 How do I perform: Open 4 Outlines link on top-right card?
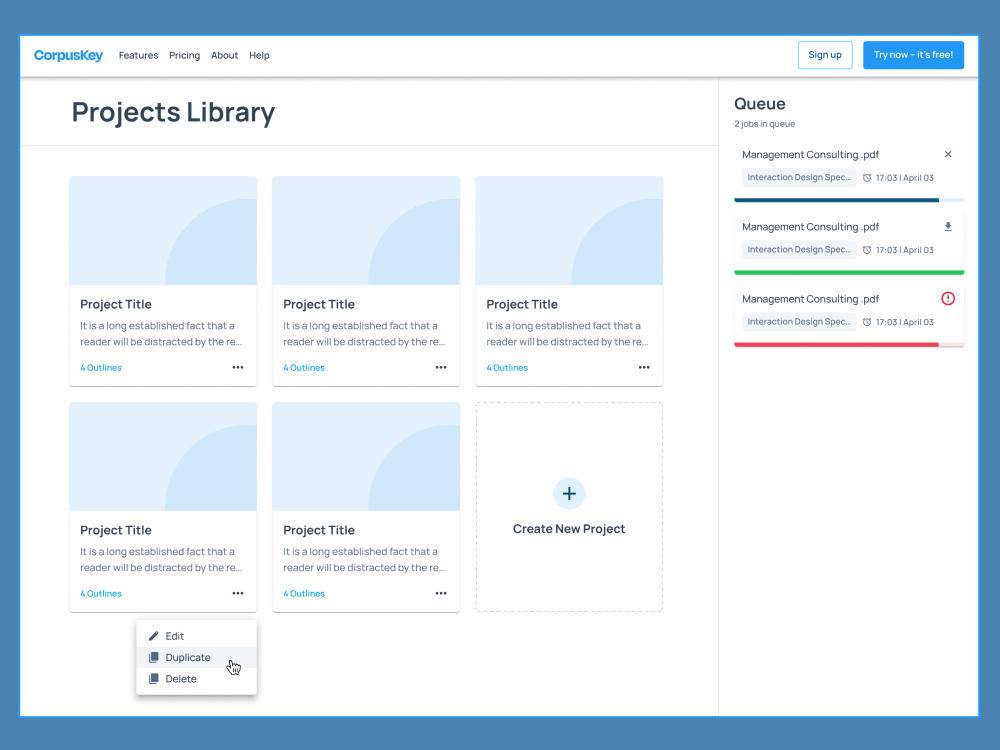(507, 368)
